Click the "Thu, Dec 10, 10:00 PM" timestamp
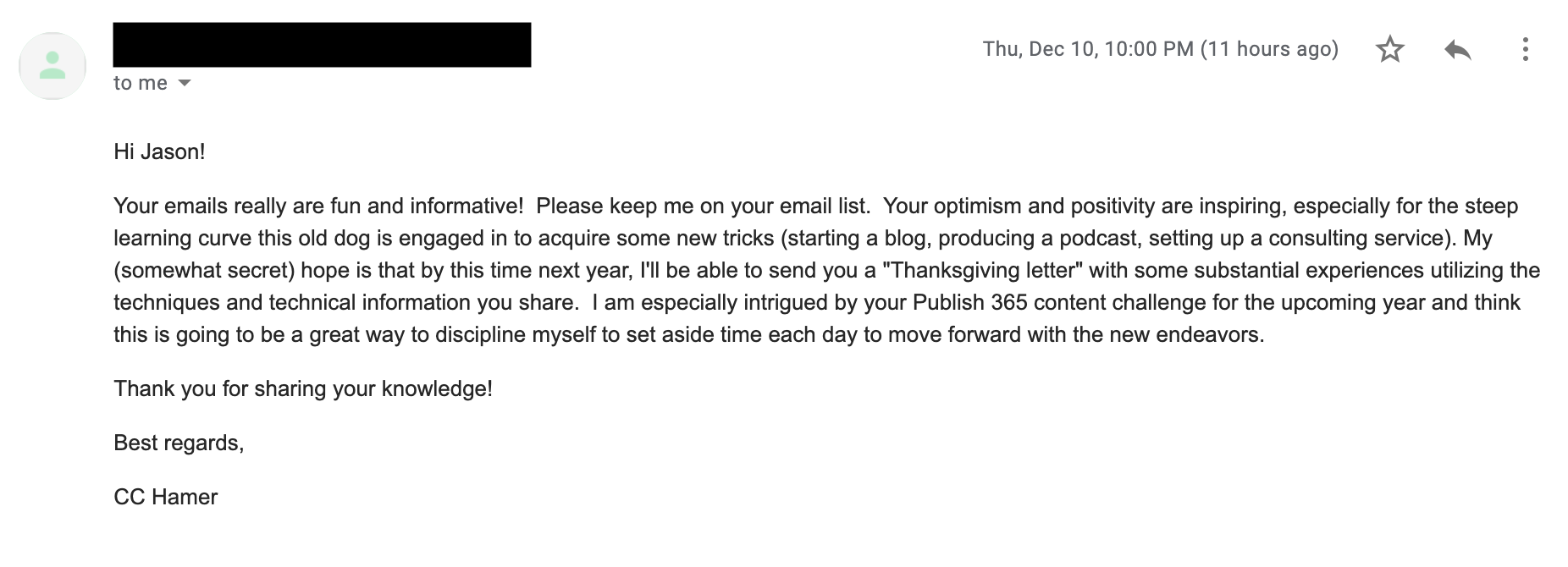This screenshot has width=1568, height=567. (x=1088, y=49)
